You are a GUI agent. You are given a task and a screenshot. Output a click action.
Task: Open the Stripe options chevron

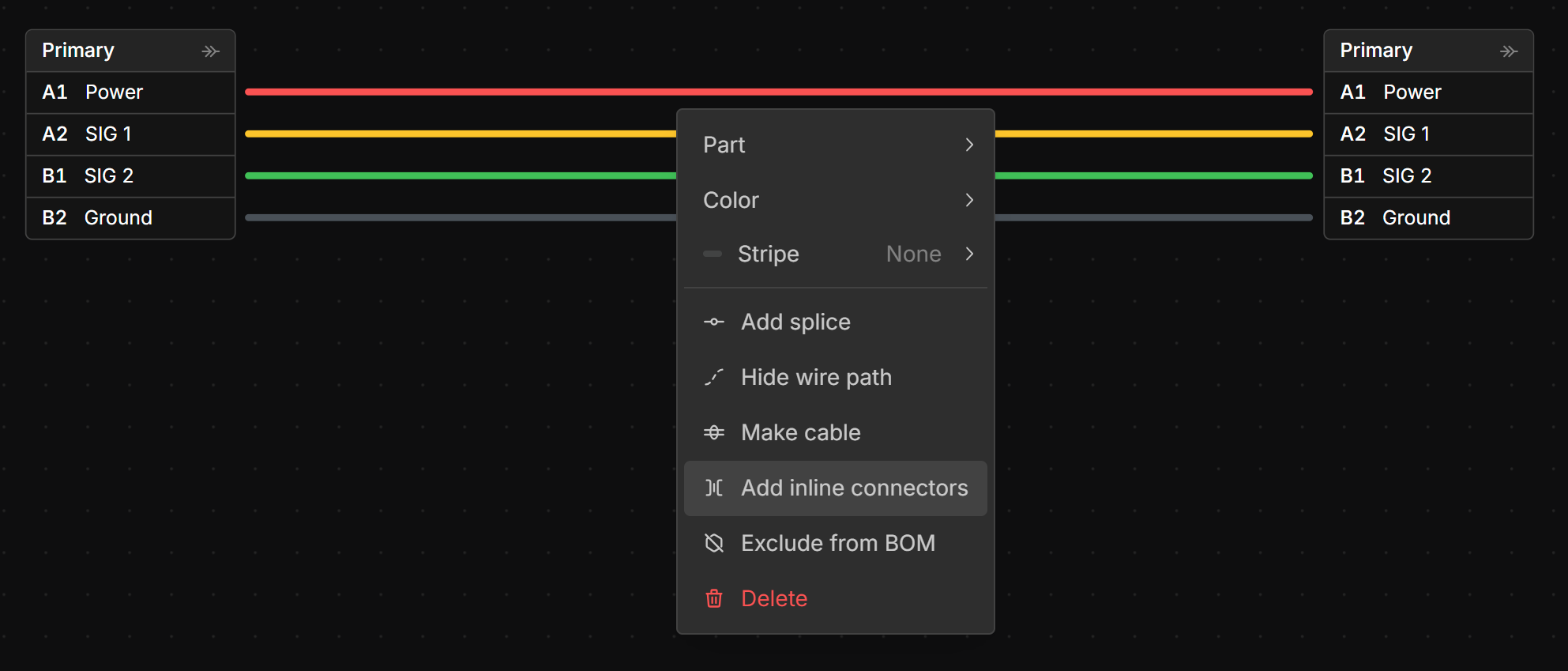coord(969,254)
